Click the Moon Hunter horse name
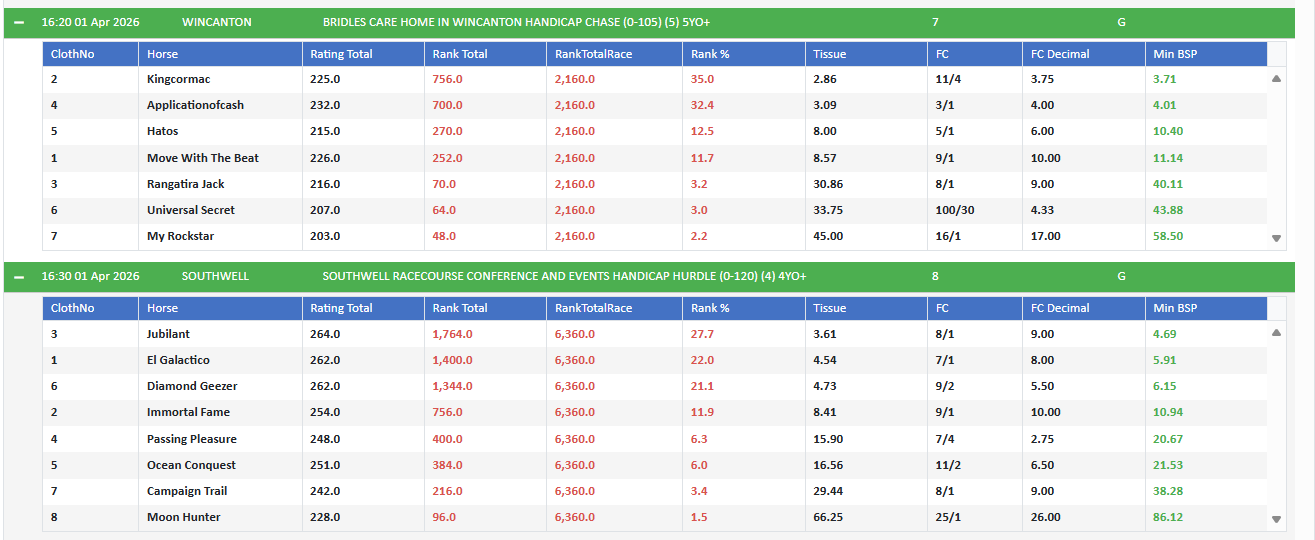Screen dimensions: 1315x540 point(184,517)
